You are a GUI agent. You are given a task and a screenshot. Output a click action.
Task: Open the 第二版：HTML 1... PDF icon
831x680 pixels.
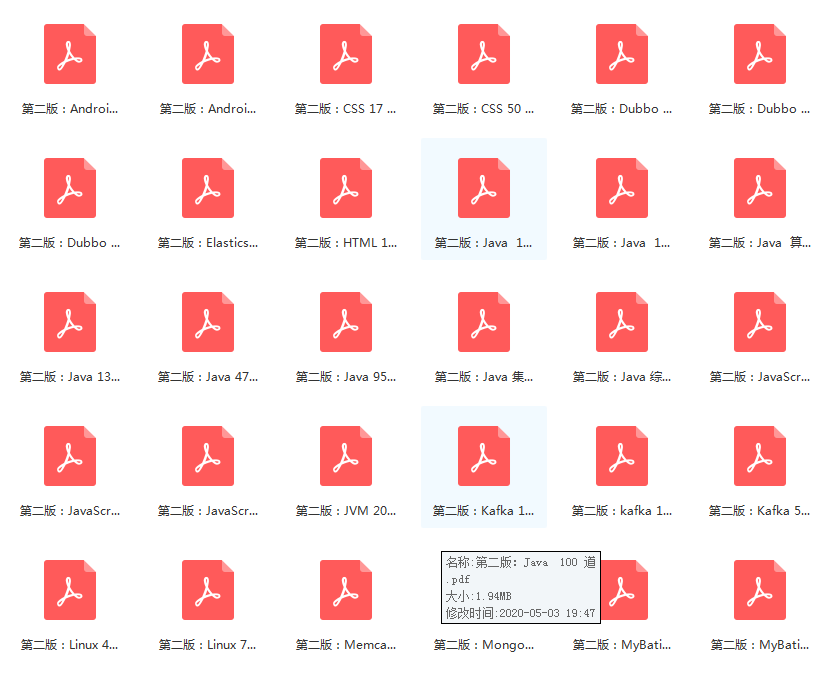(346, 188)
